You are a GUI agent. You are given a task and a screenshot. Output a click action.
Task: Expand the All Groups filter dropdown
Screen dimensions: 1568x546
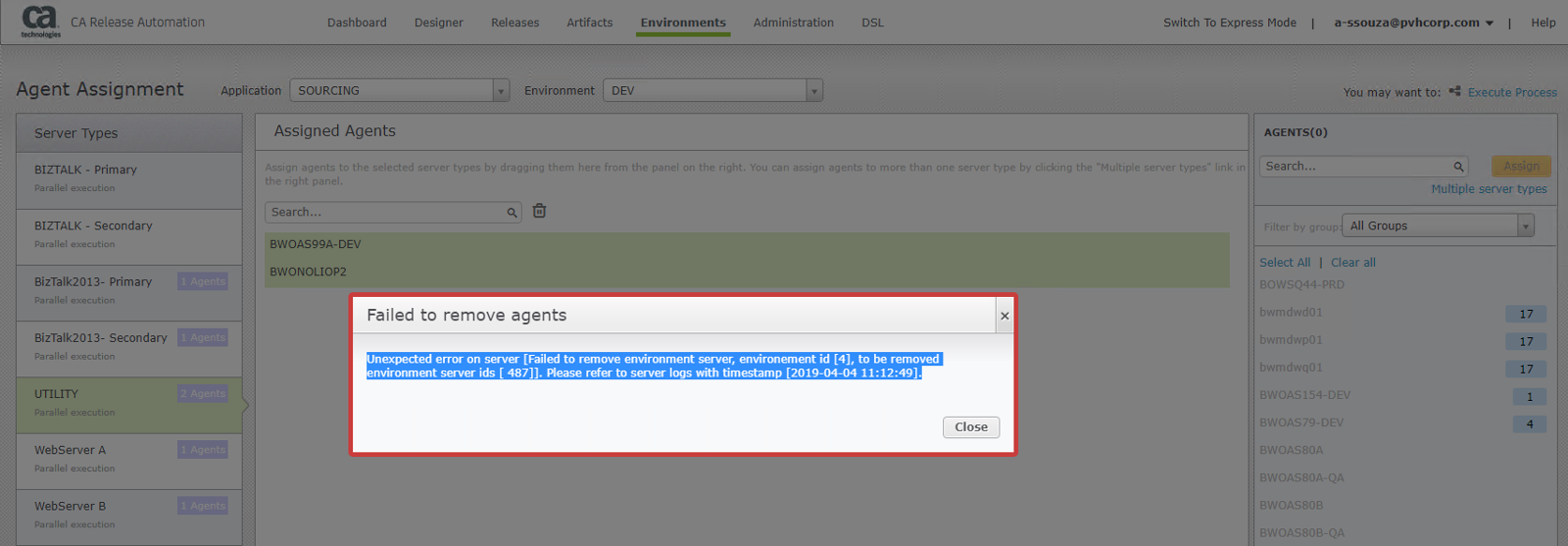(x=1525, y=226)
